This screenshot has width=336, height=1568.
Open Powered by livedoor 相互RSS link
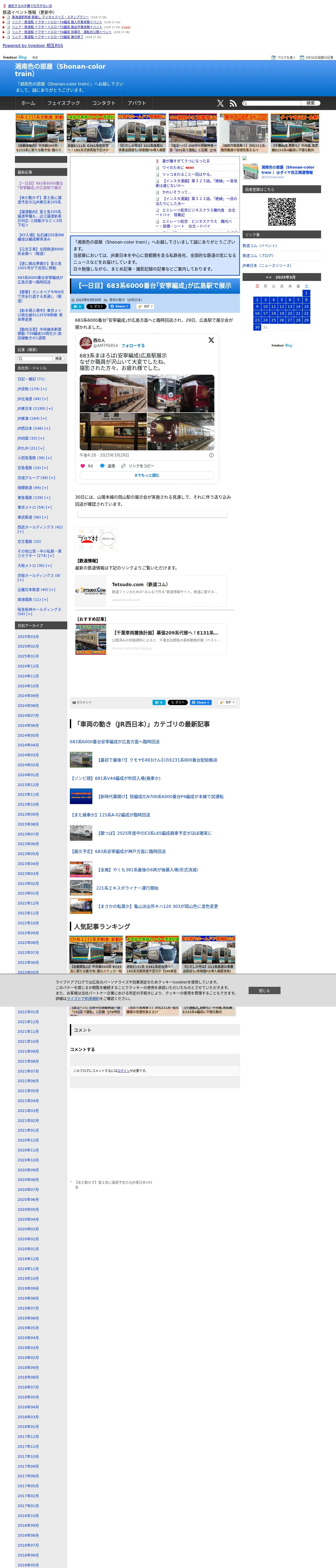32,46
